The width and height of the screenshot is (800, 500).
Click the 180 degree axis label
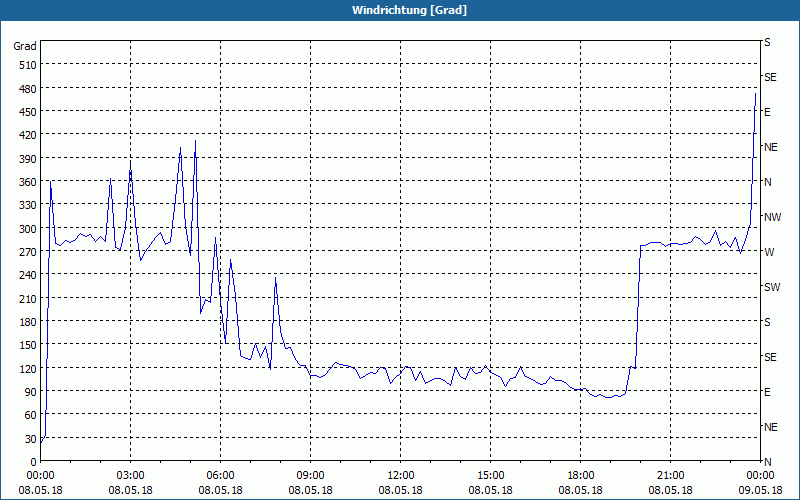[x=28, y=322]
